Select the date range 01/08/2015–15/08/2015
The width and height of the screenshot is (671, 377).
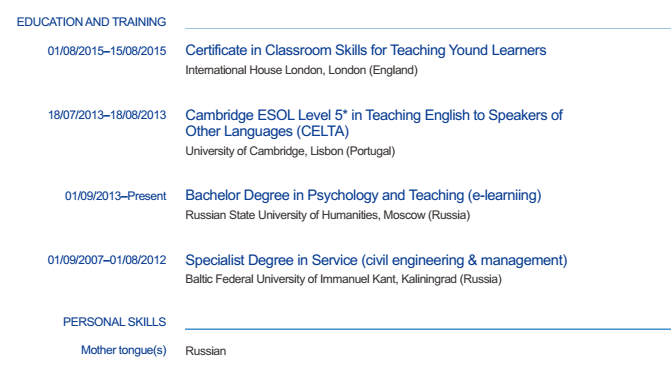pyautogui.click(x=107, y=51)
